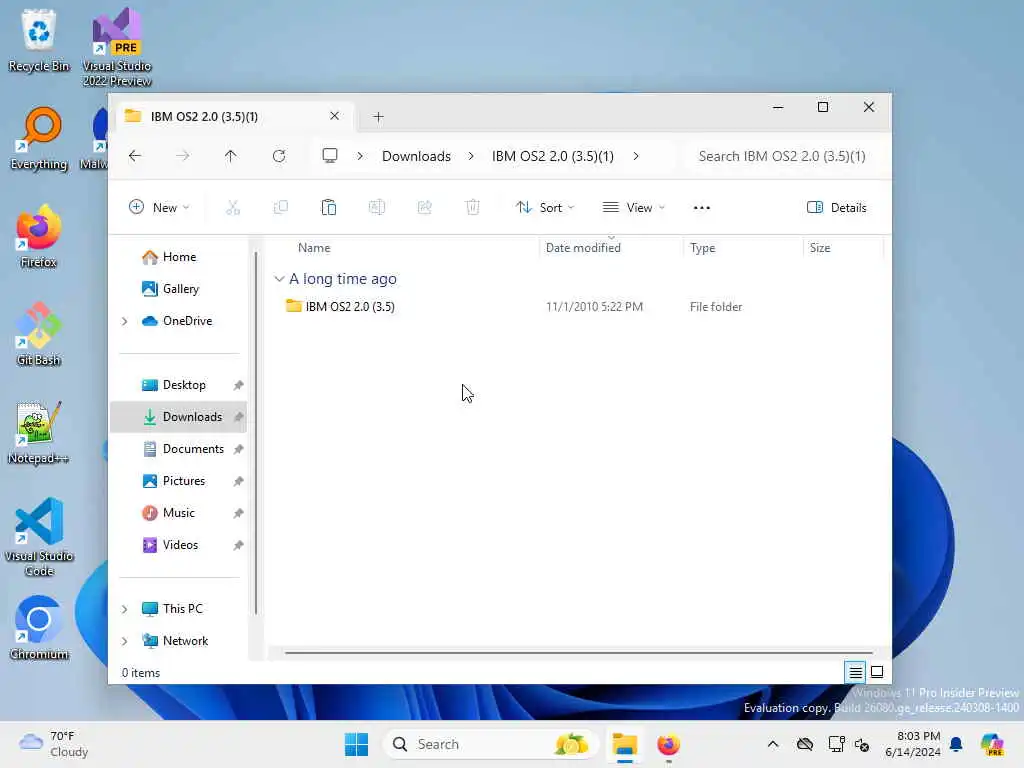Open the pinned Videos folder
Screen dimensions: 1024x768
(180, 545)
